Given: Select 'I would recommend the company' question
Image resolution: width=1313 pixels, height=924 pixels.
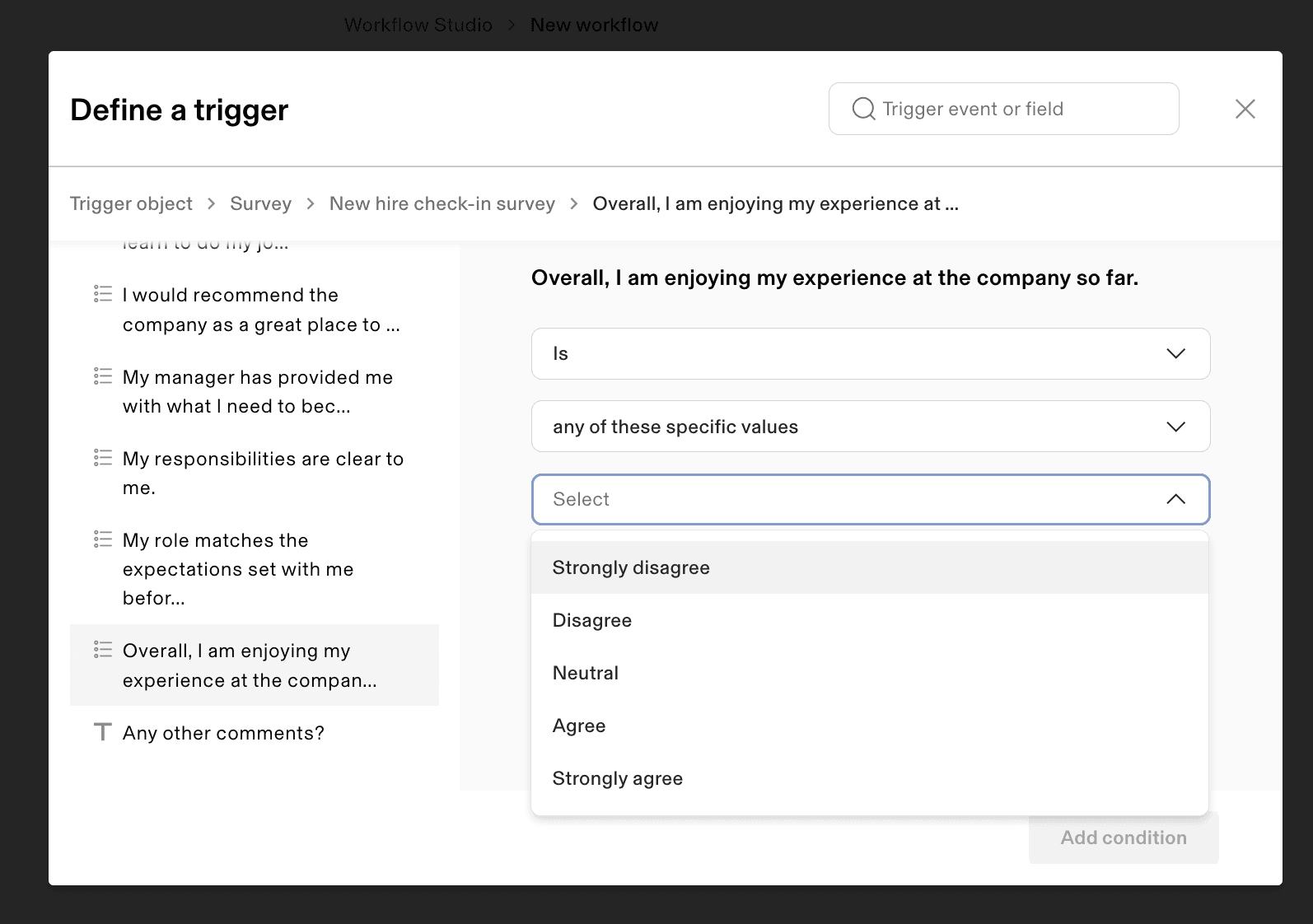Looking at the screenshot, I should click(x=255, y=310).
